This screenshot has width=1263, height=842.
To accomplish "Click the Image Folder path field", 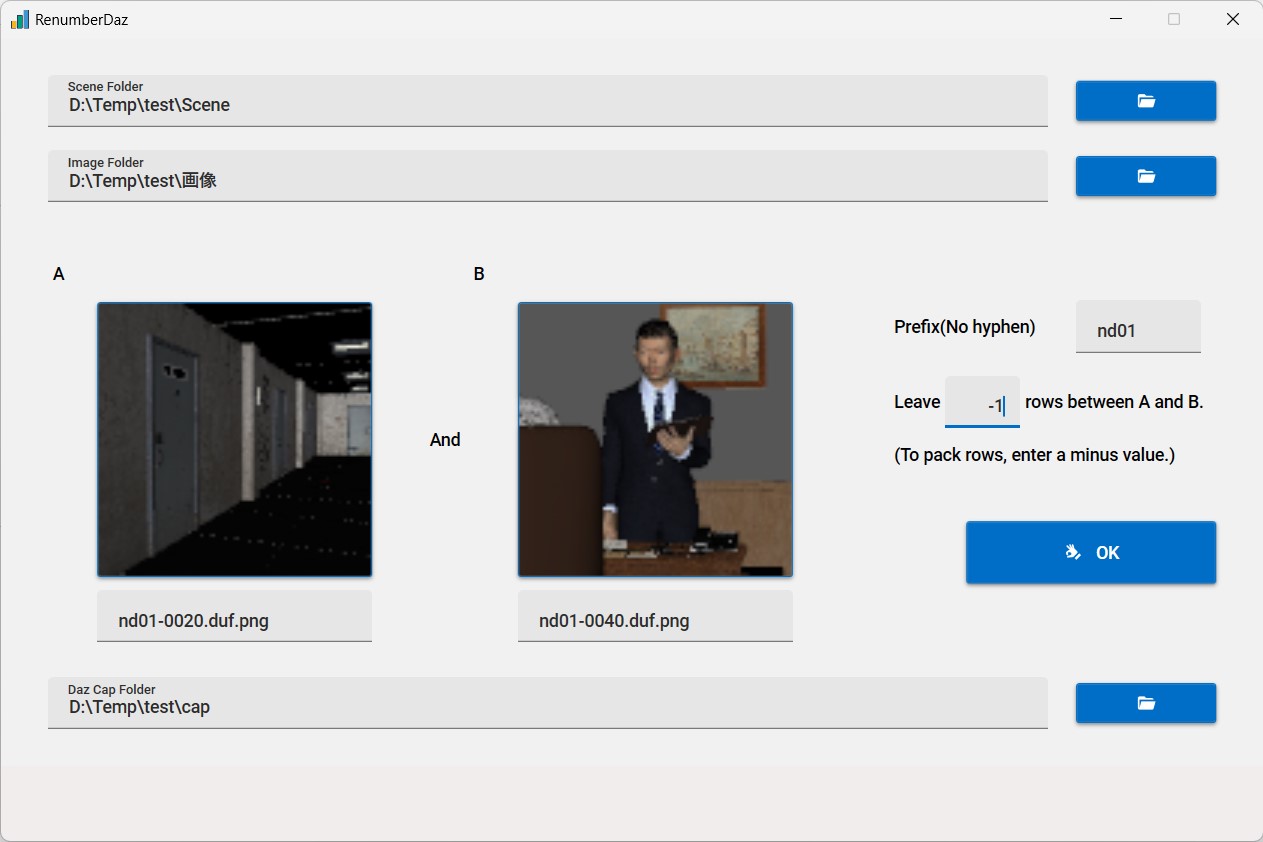I will click(x=547, y=179).
